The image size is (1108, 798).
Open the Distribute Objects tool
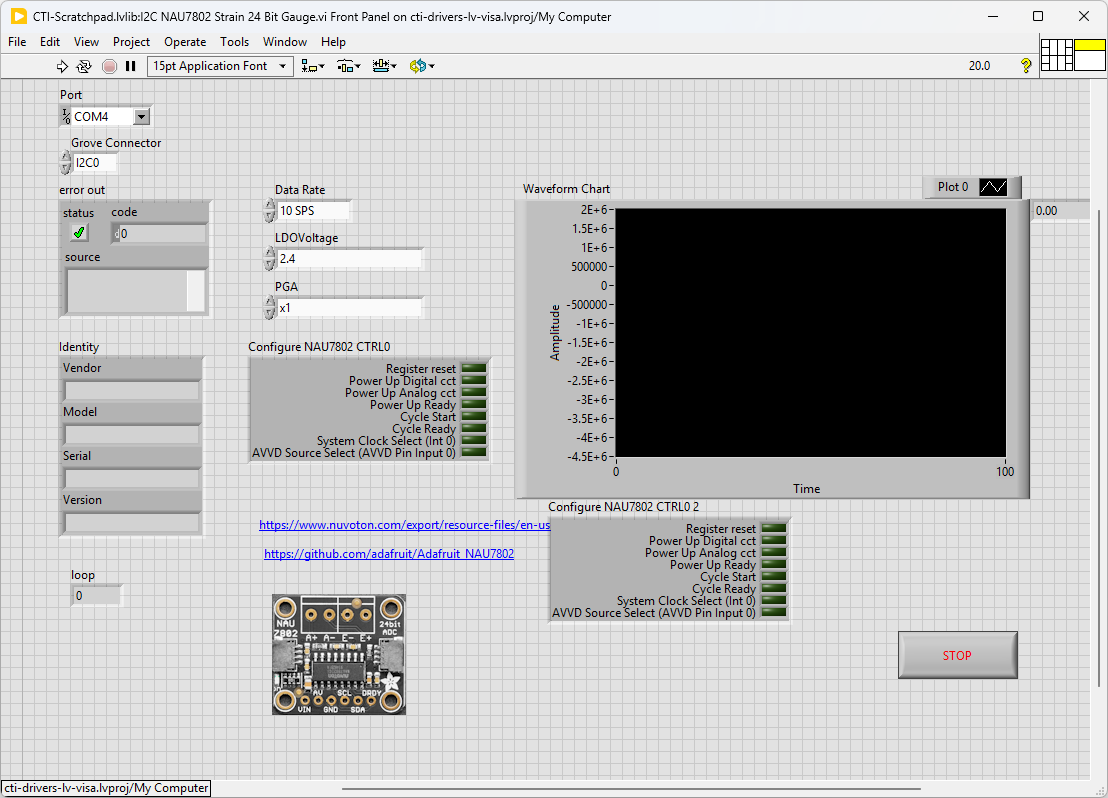348,66
